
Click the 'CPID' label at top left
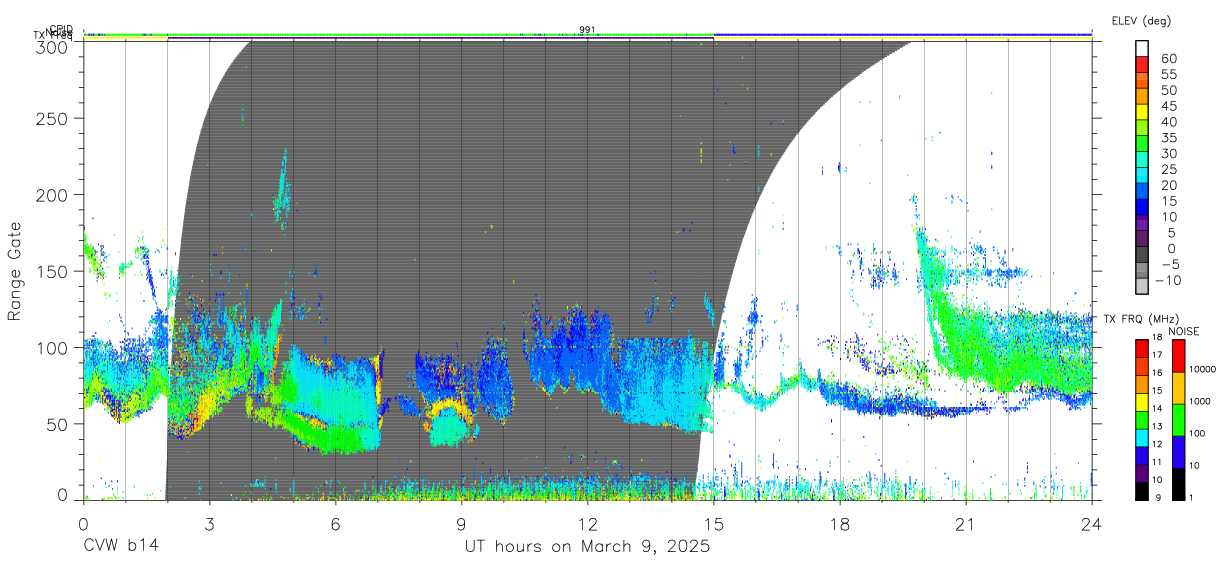click(62, 29)
